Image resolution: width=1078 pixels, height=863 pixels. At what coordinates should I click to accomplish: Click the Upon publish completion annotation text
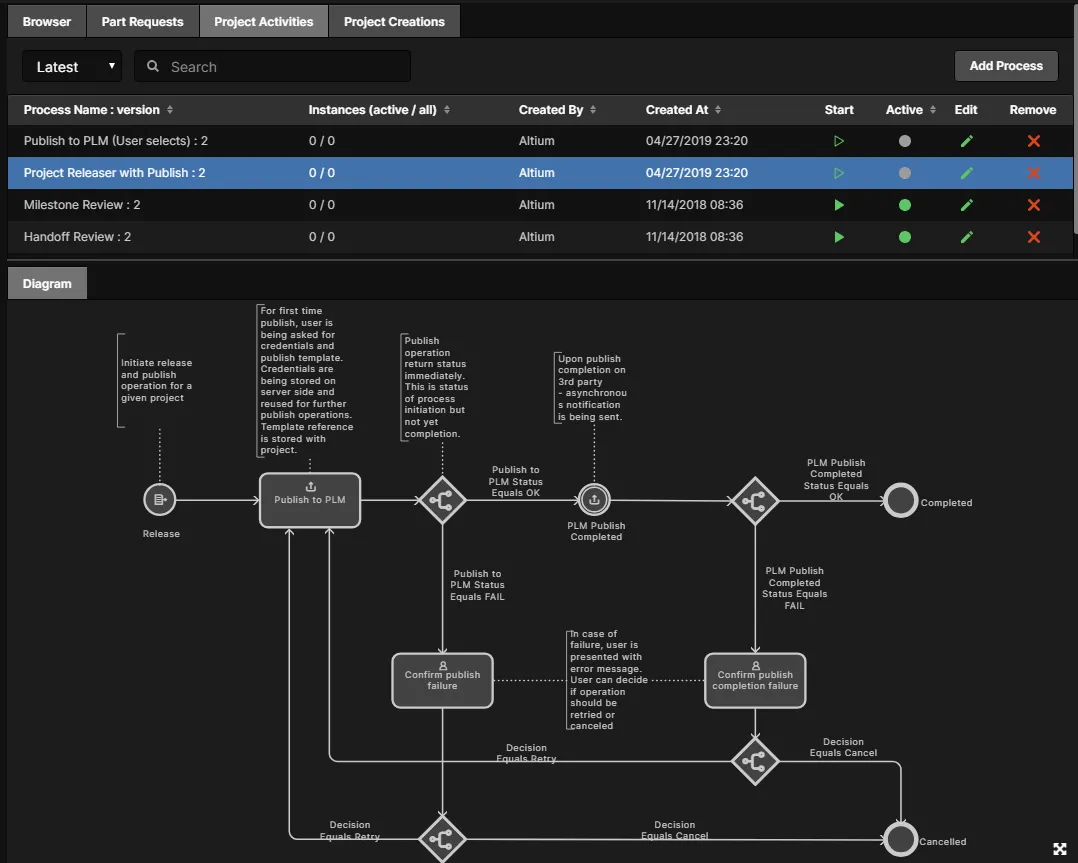point(592,388)
